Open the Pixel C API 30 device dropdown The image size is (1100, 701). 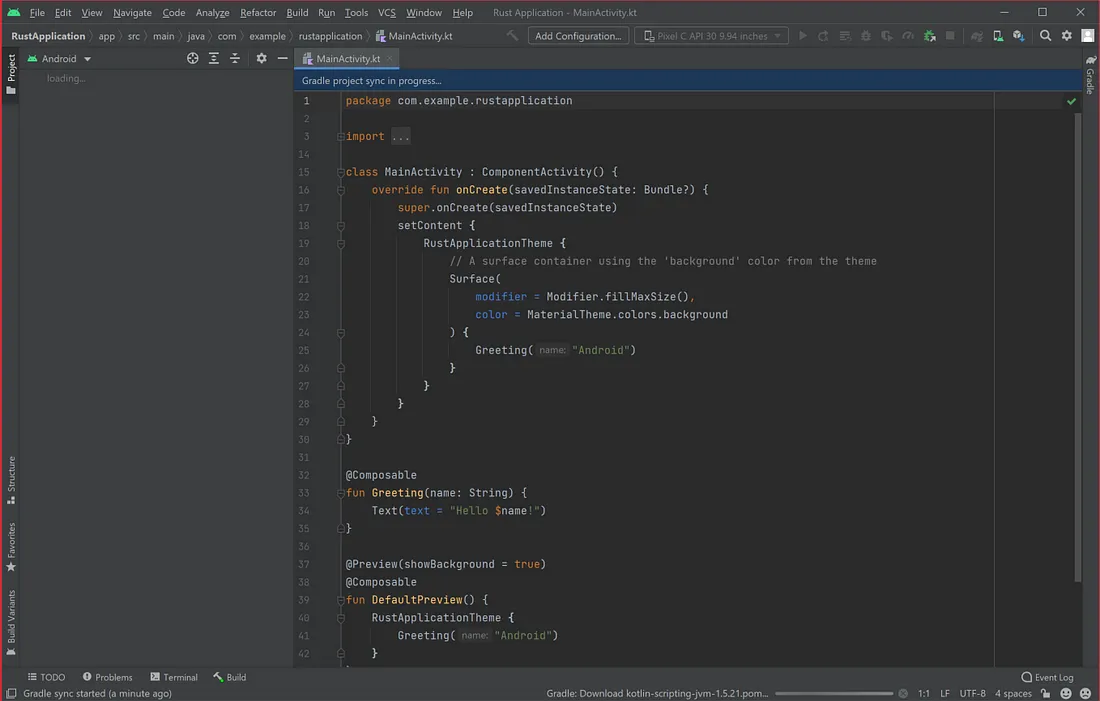coord(711,36)
